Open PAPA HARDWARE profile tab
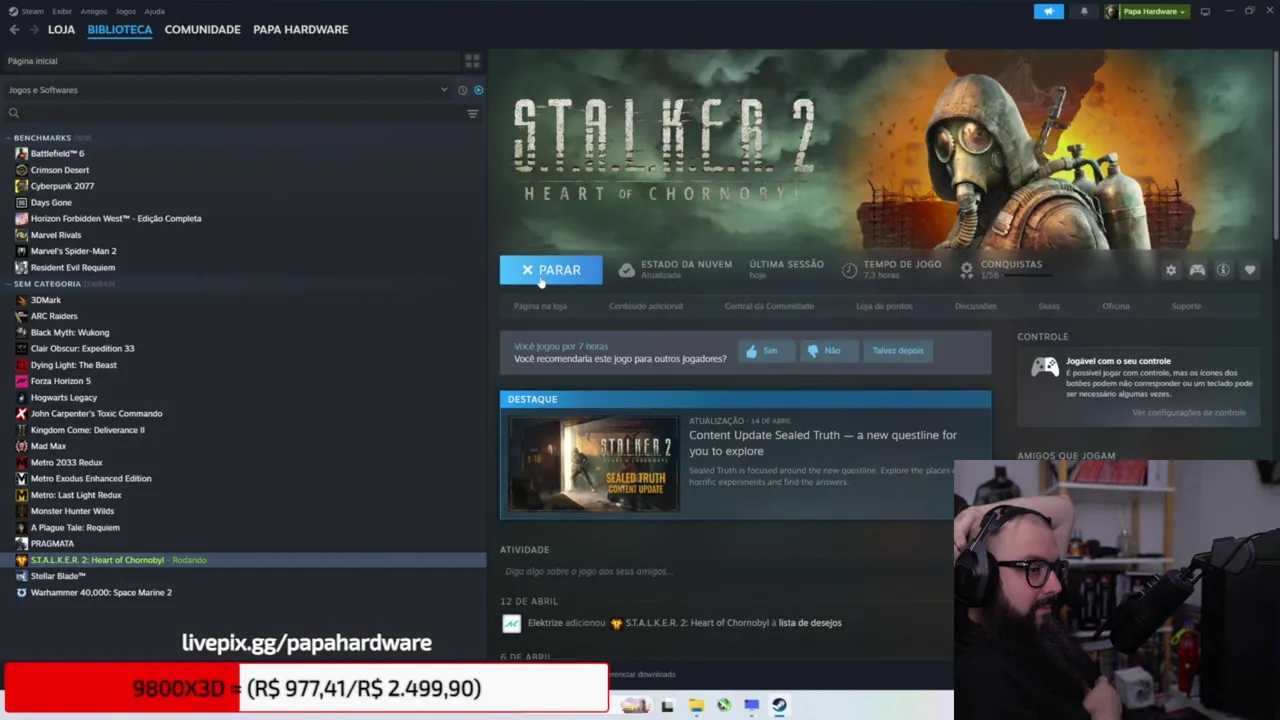 point(300,30)
